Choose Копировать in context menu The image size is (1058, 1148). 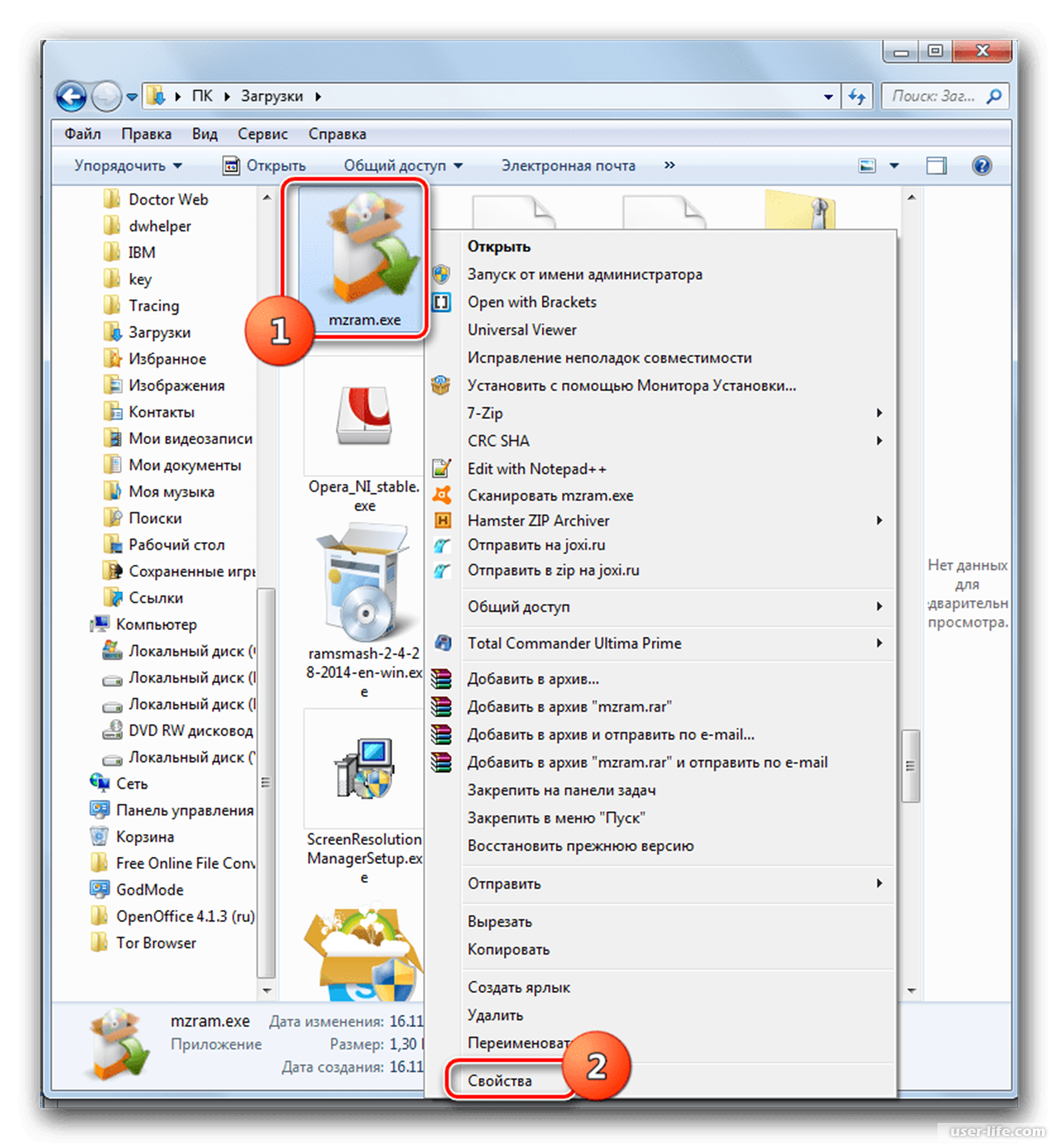tap(509, 950)
